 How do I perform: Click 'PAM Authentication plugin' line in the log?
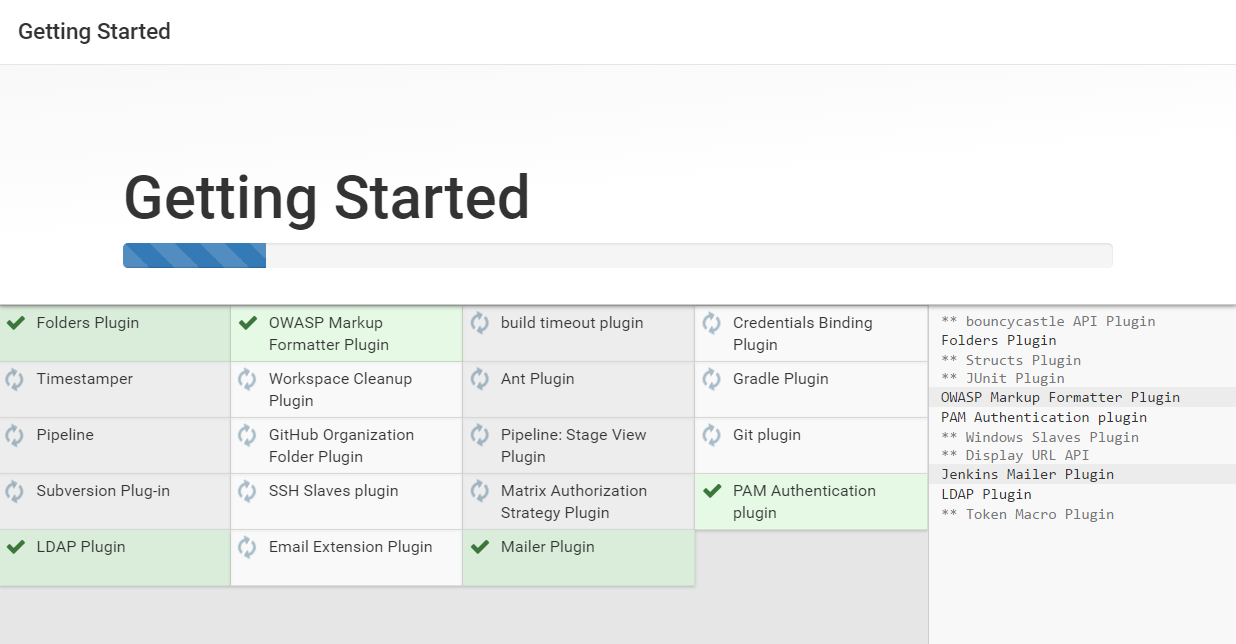click(x=1044, y=417)
